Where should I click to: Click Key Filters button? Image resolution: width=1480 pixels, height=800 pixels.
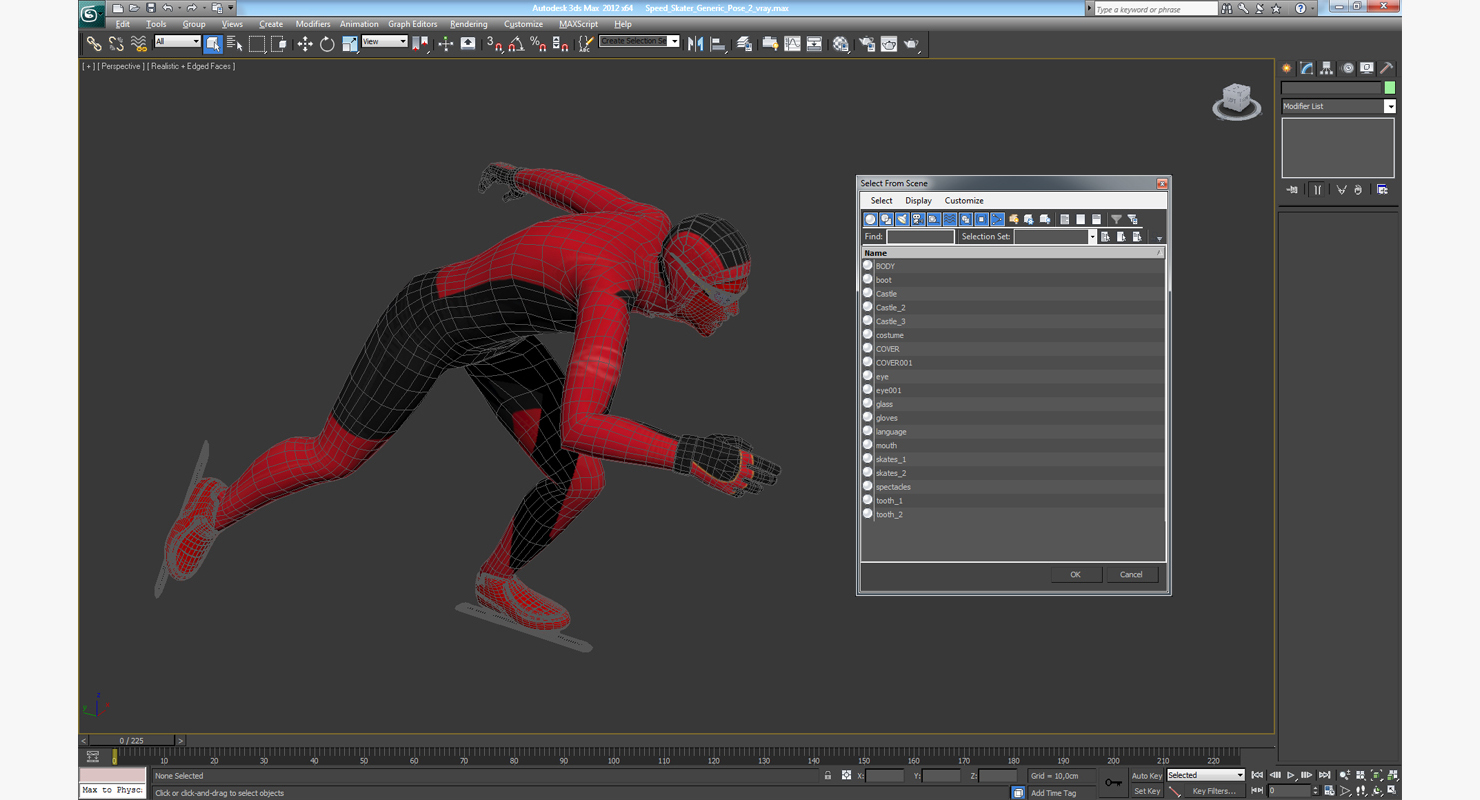click(1214, 791)
